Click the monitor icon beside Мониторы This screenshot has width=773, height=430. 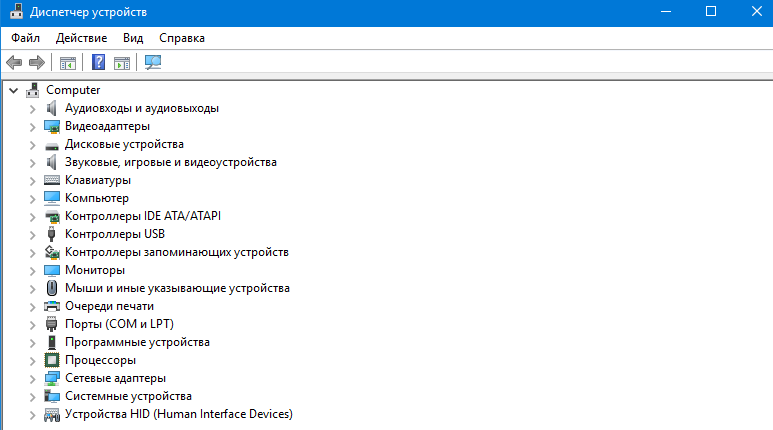coord(52,270)
